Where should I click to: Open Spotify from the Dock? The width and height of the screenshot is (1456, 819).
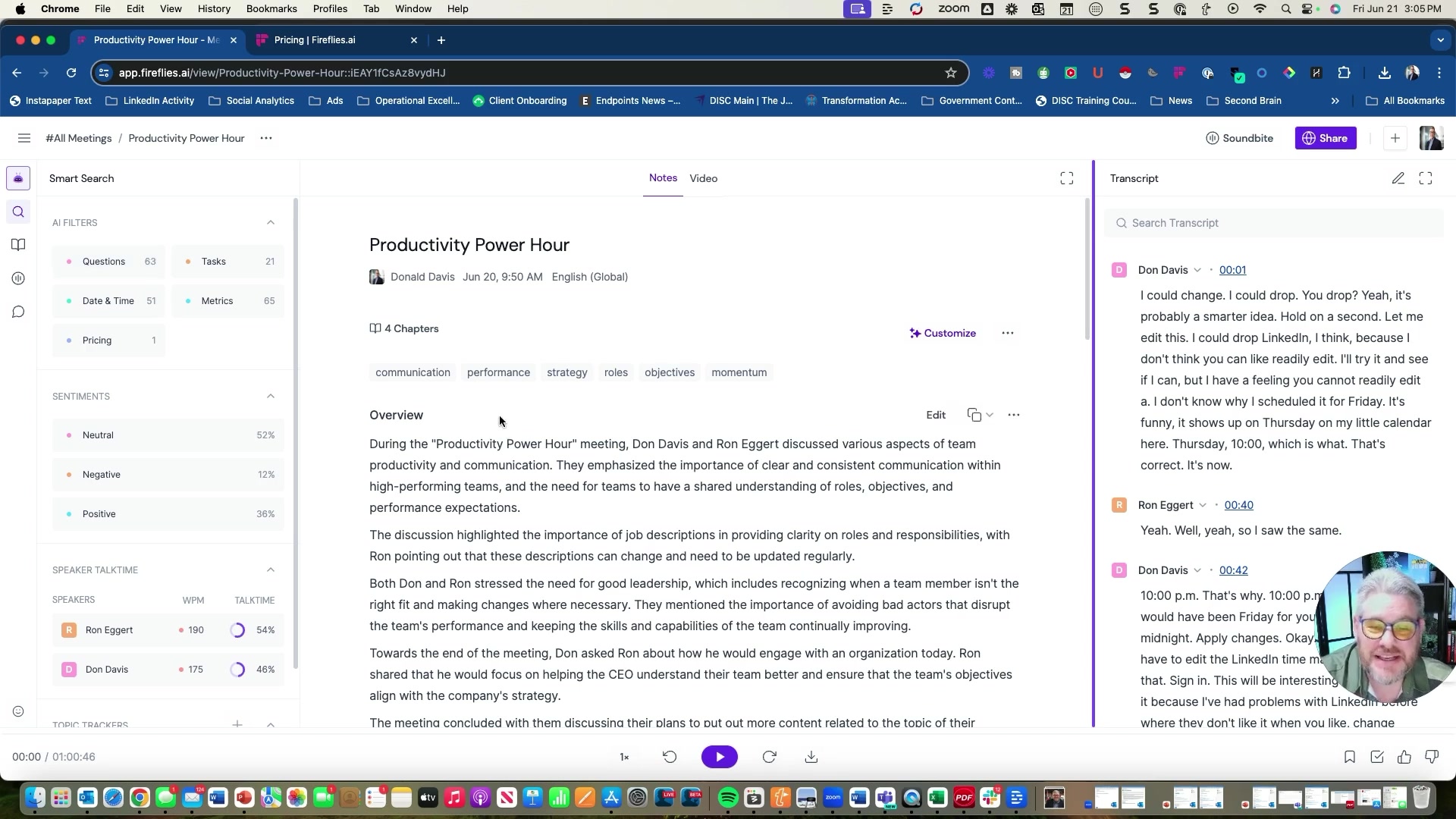727,798
